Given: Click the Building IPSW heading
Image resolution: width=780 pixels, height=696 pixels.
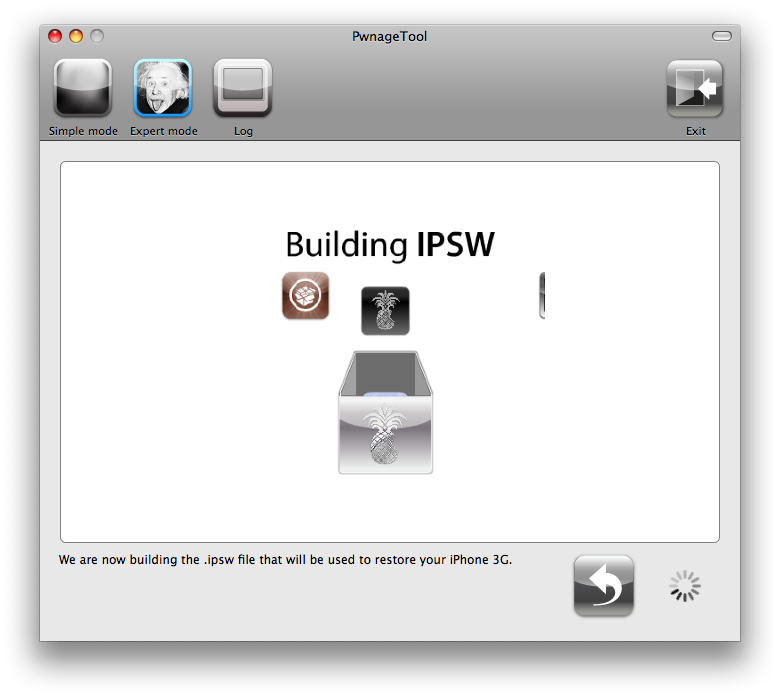Looking at the screenshot, I should coord(390,245).
